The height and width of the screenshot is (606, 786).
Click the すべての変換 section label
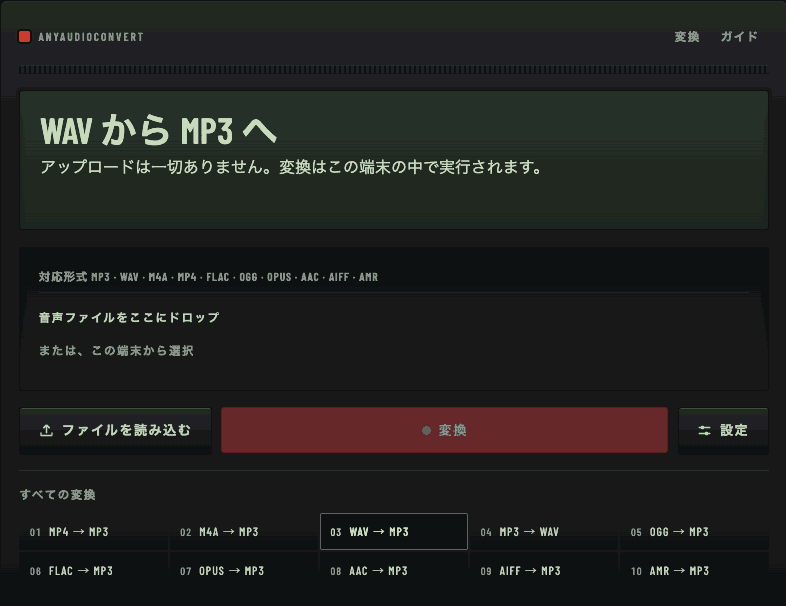pyautogui.click(x=58, y=495)
